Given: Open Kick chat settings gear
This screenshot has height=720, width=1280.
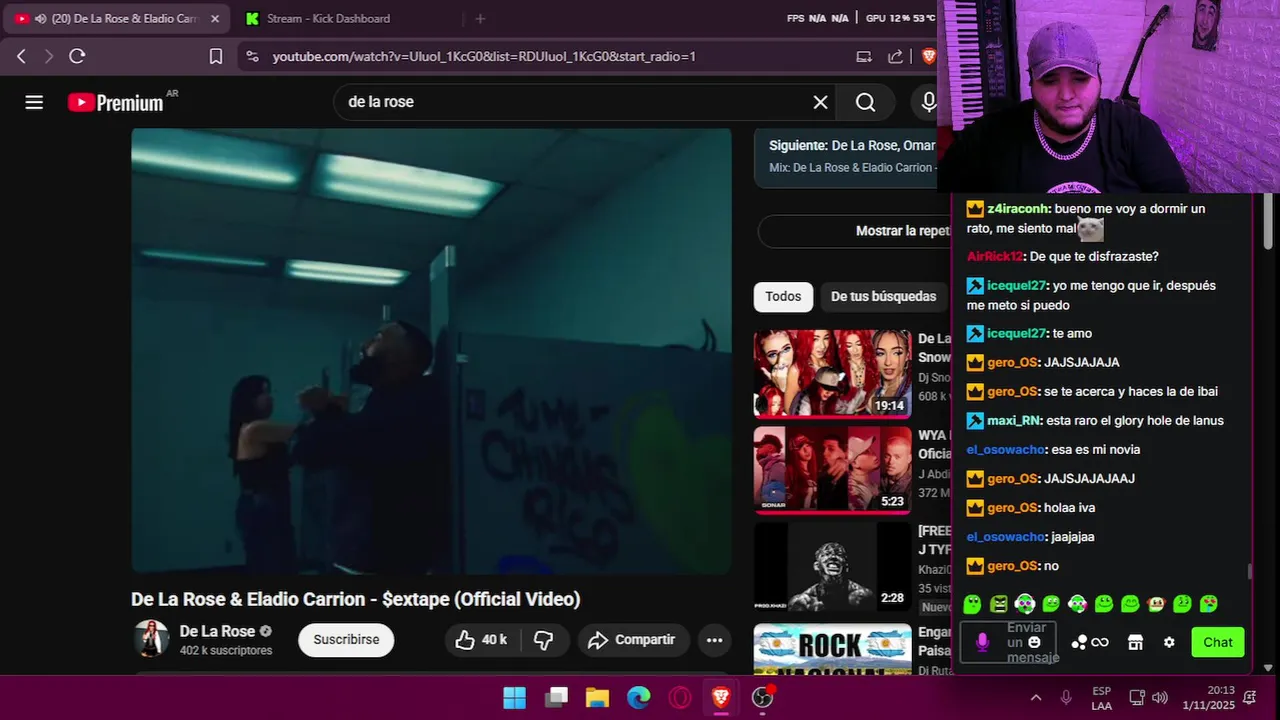Looking at the screenshot, I should tap(1169, 642).
